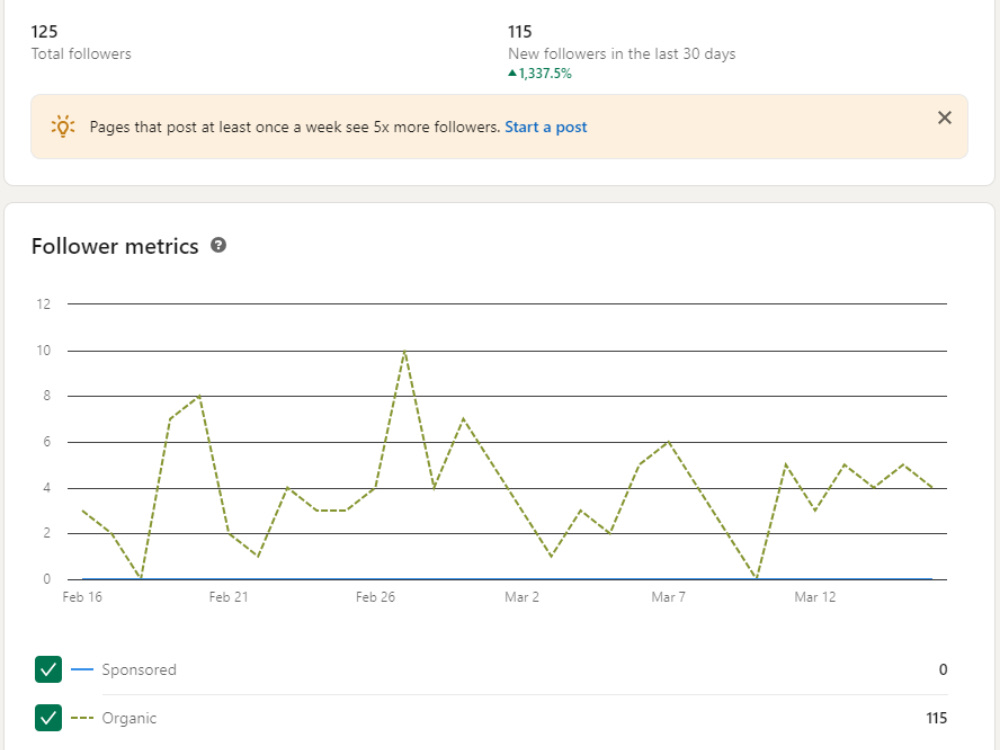Image resolution: width=1000 pixels, height=750 pixels.
Task: Click the Mar 7 axis label
Action: 668,597
